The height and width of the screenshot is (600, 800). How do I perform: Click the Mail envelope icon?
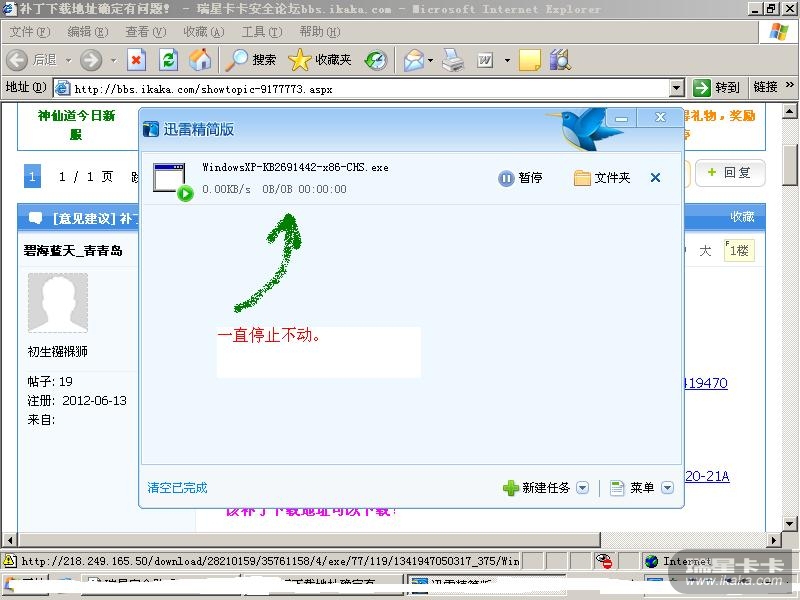[414, 60]
